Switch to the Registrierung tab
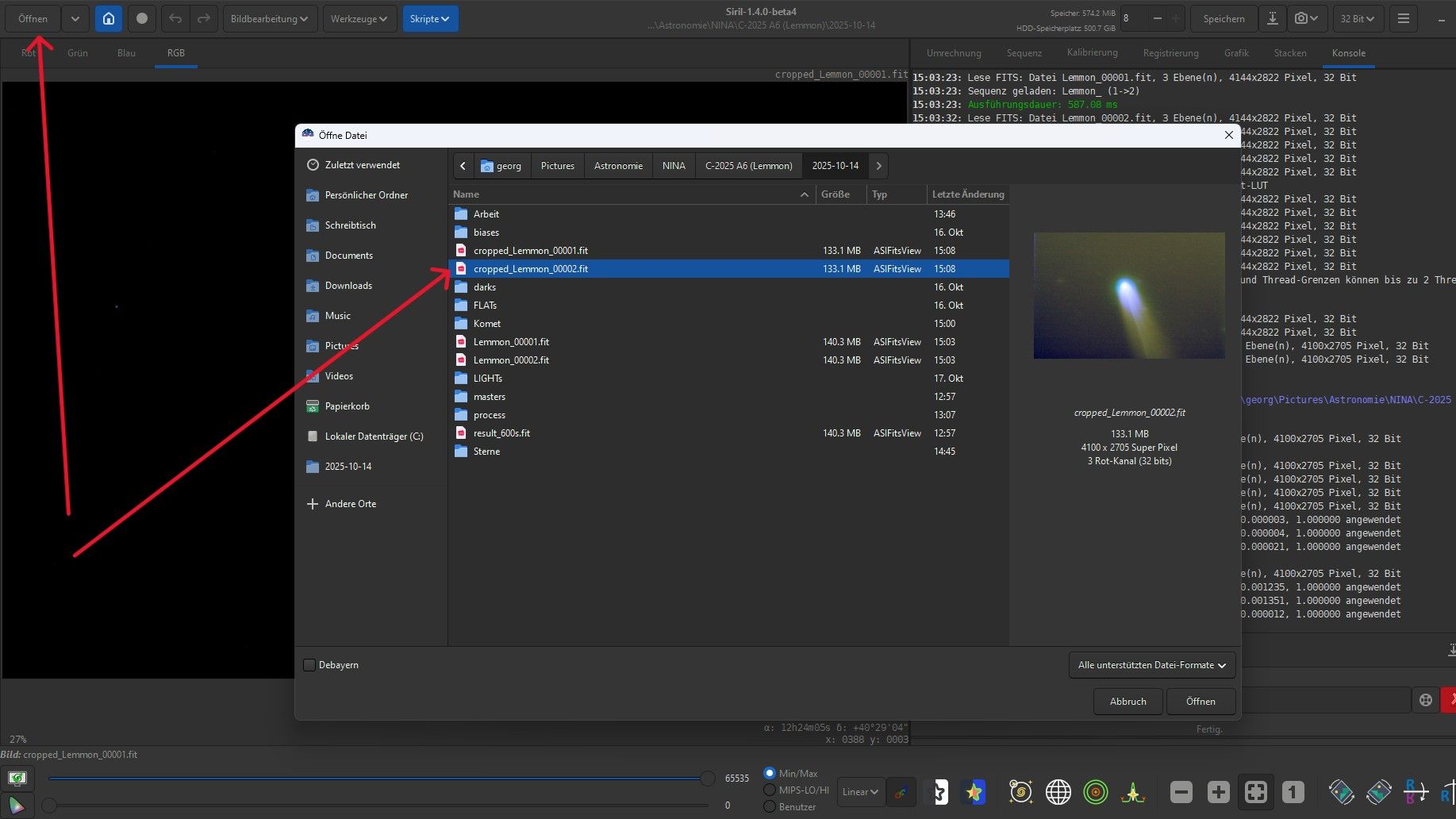This screenshot has width=1456, height=819. point(1170,53)
